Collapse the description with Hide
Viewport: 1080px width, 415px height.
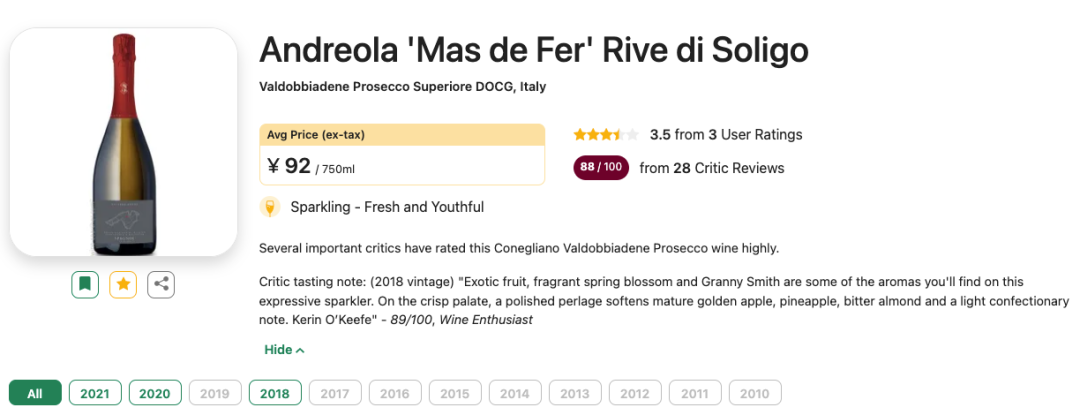pyautogui.click(x=284, y=350)
